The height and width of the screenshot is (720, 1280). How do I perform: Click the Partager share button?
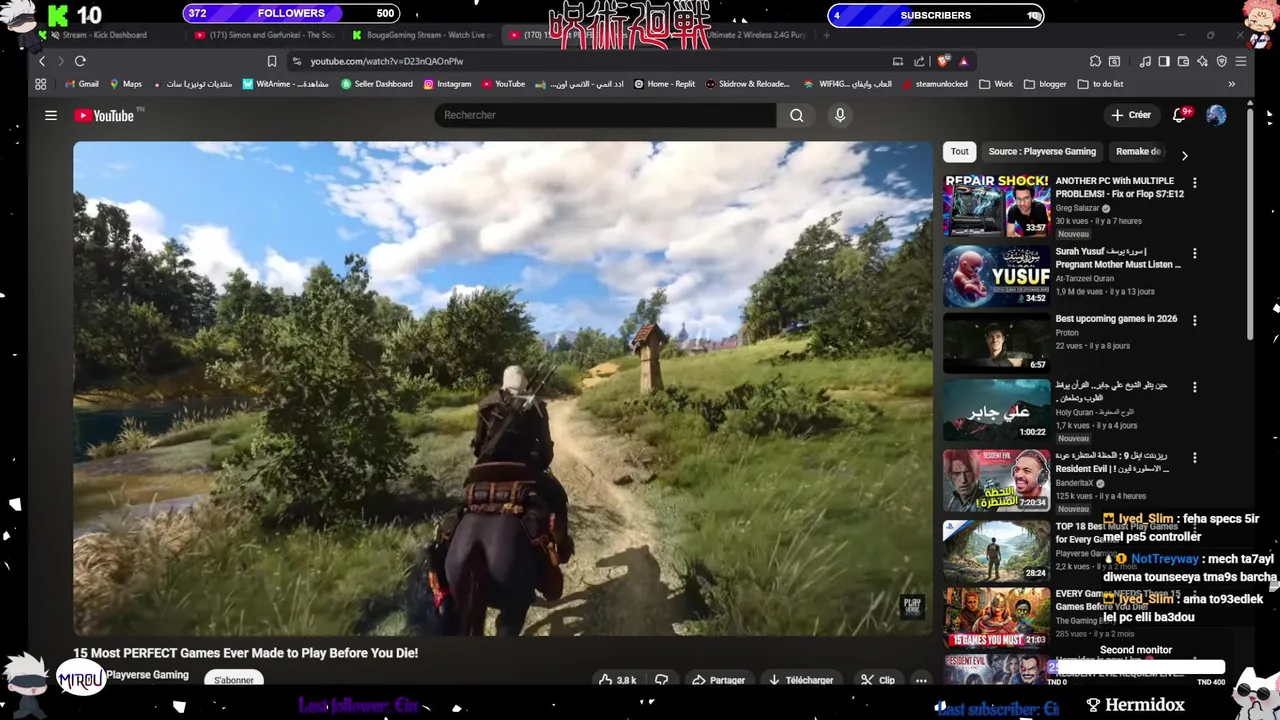tap(719, 680)
